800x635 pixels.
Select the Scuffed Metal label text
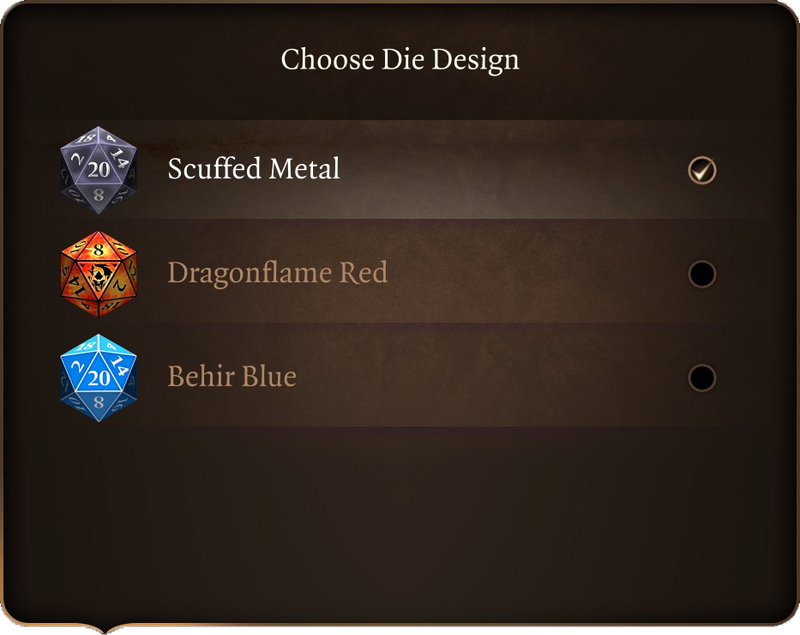253,169
